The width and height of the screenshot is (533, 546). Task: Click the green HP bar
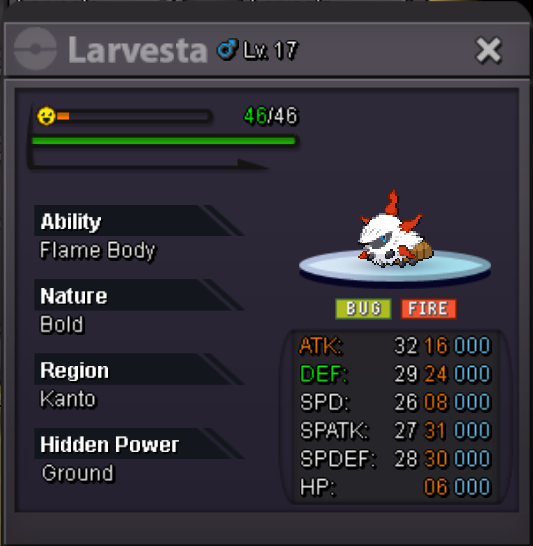point(164,141)
